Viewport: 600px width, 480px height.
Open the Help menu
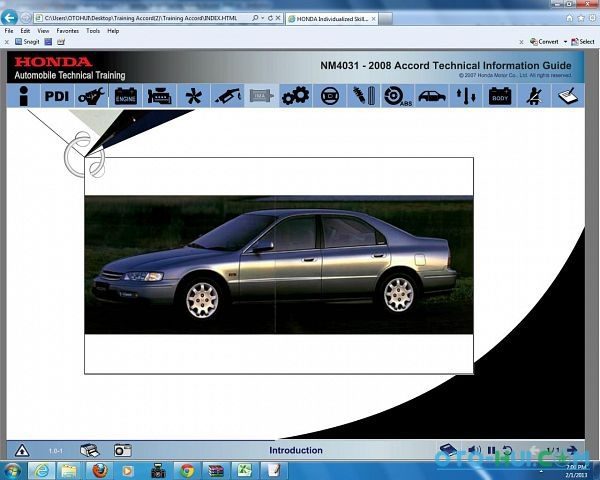113,31
